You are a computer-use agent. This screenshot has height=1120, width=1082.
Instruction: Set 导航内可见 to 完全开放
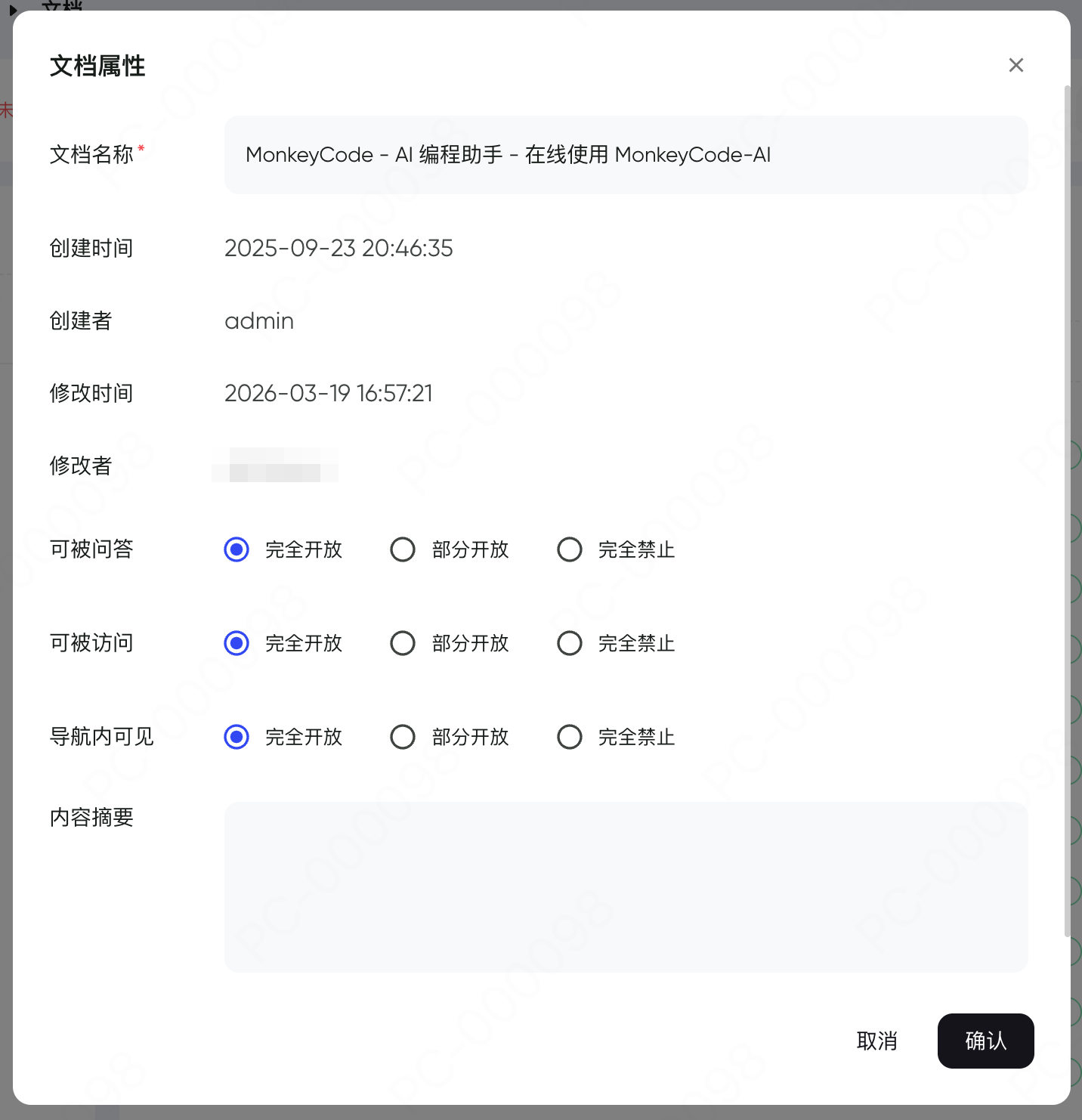point(236,737)
